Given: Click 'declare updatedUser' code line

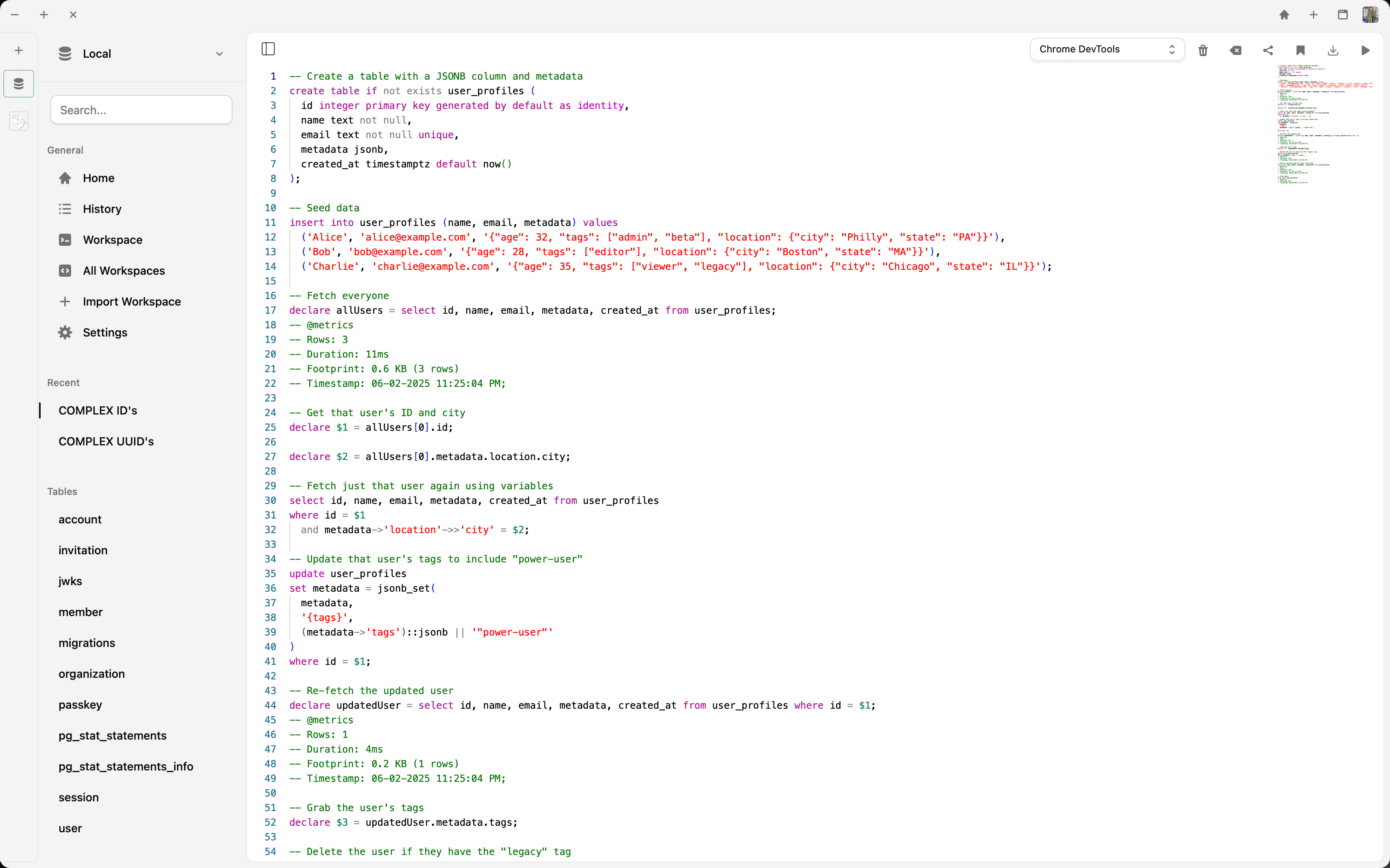Looking at the screenshot, I should pyautogui.click(x=582, y=705).
